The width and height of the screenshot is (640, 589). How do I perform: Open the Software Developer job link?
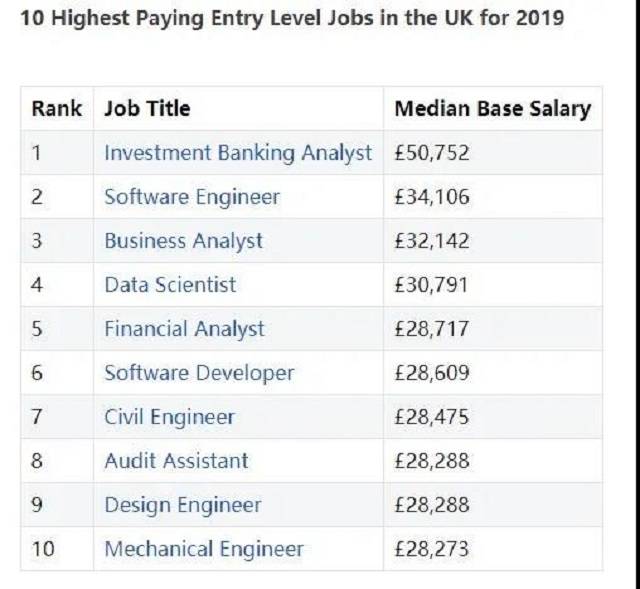coord(199,373)
